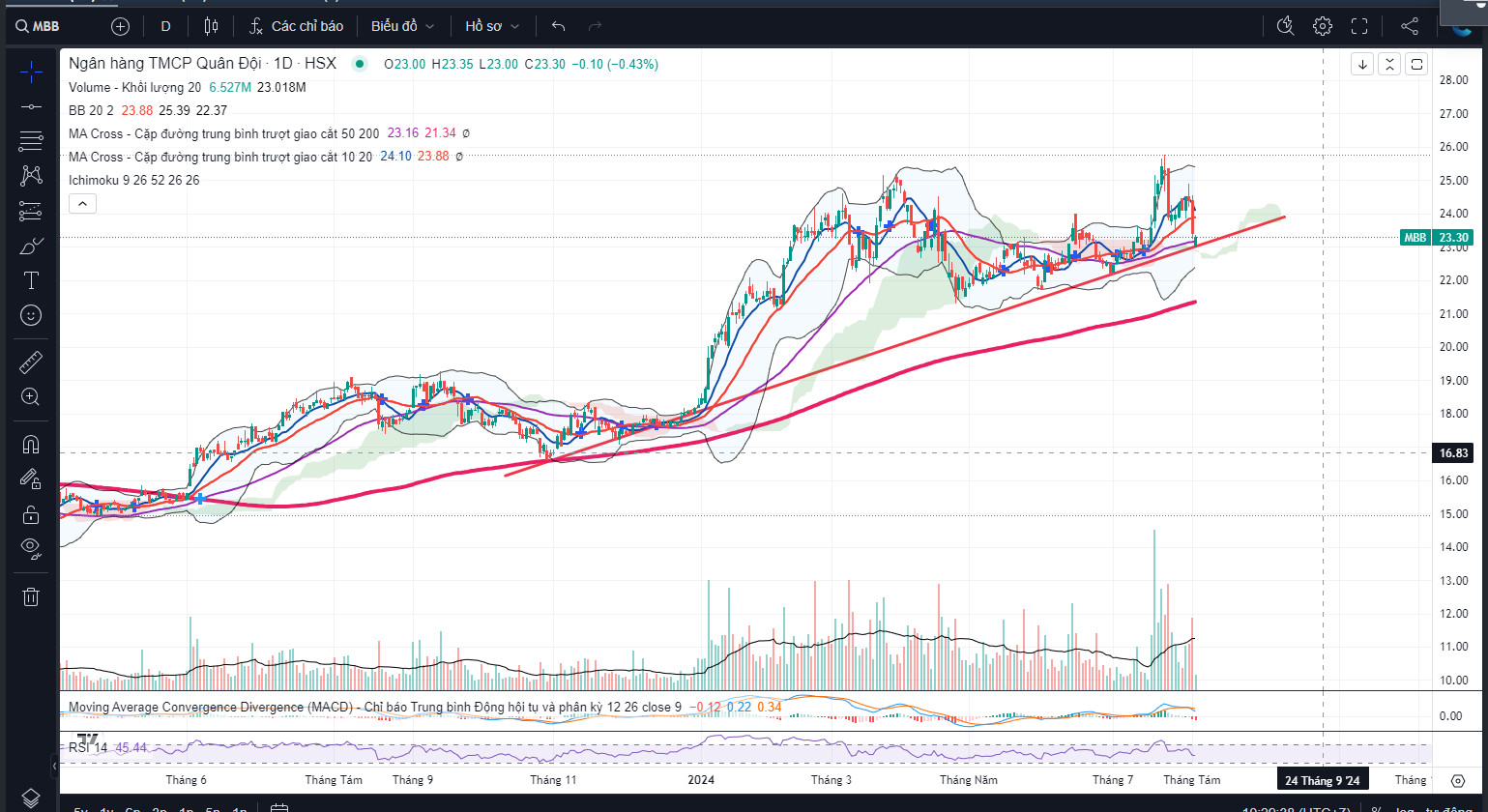
Task: Open the Các chỉ báo indicators menu
Action: (296, 26)
